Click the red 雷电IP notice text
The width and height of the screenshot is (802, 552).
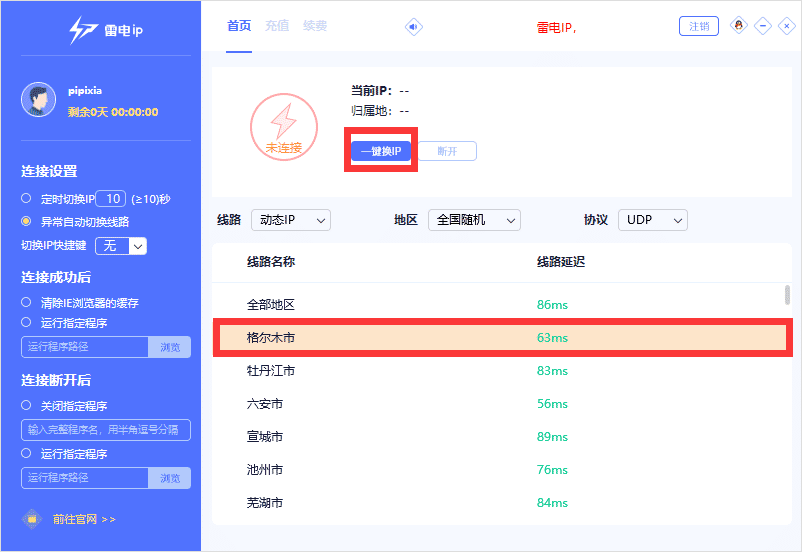[x=556, y=28]
